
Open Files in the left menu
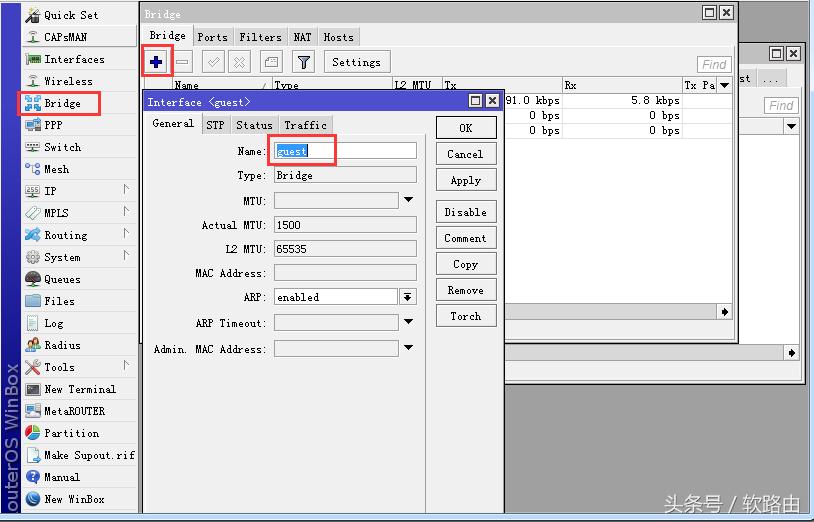(59, 301)
